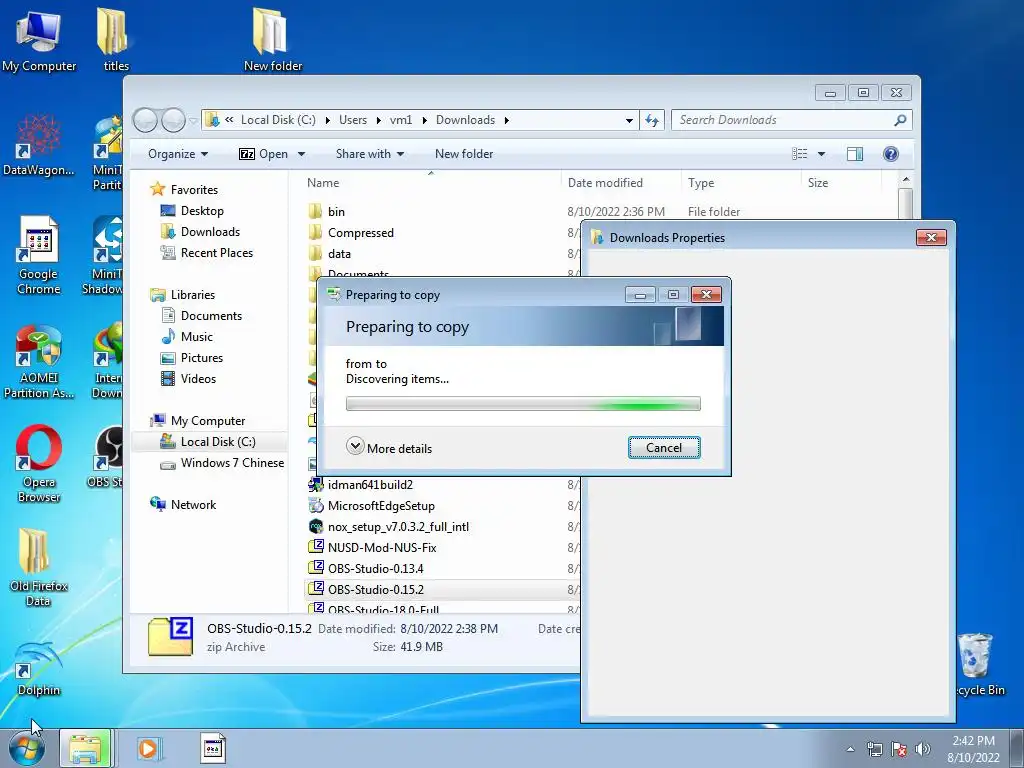Screen dimensions: 1024x768
Task: Select Recent Places in the navigation pane
Action: coord(206,253)
